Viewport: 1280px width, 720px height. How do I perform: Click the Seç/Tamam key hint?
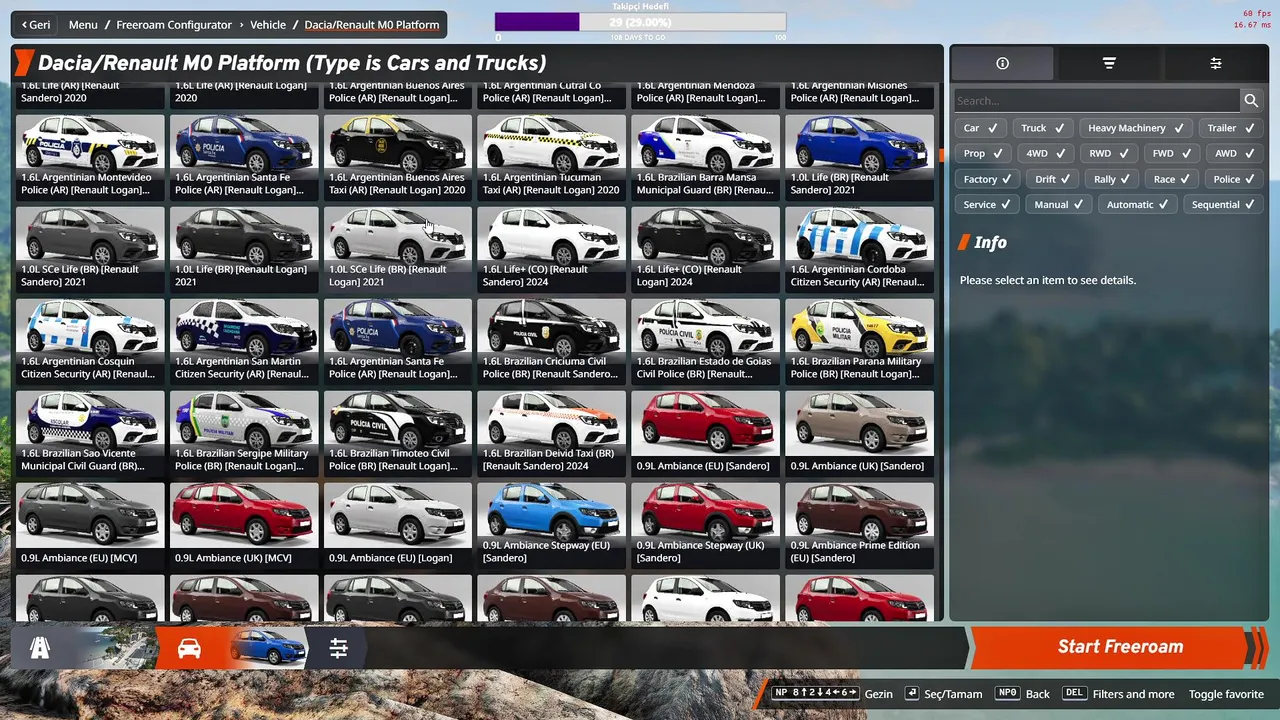tap(943, 694)
